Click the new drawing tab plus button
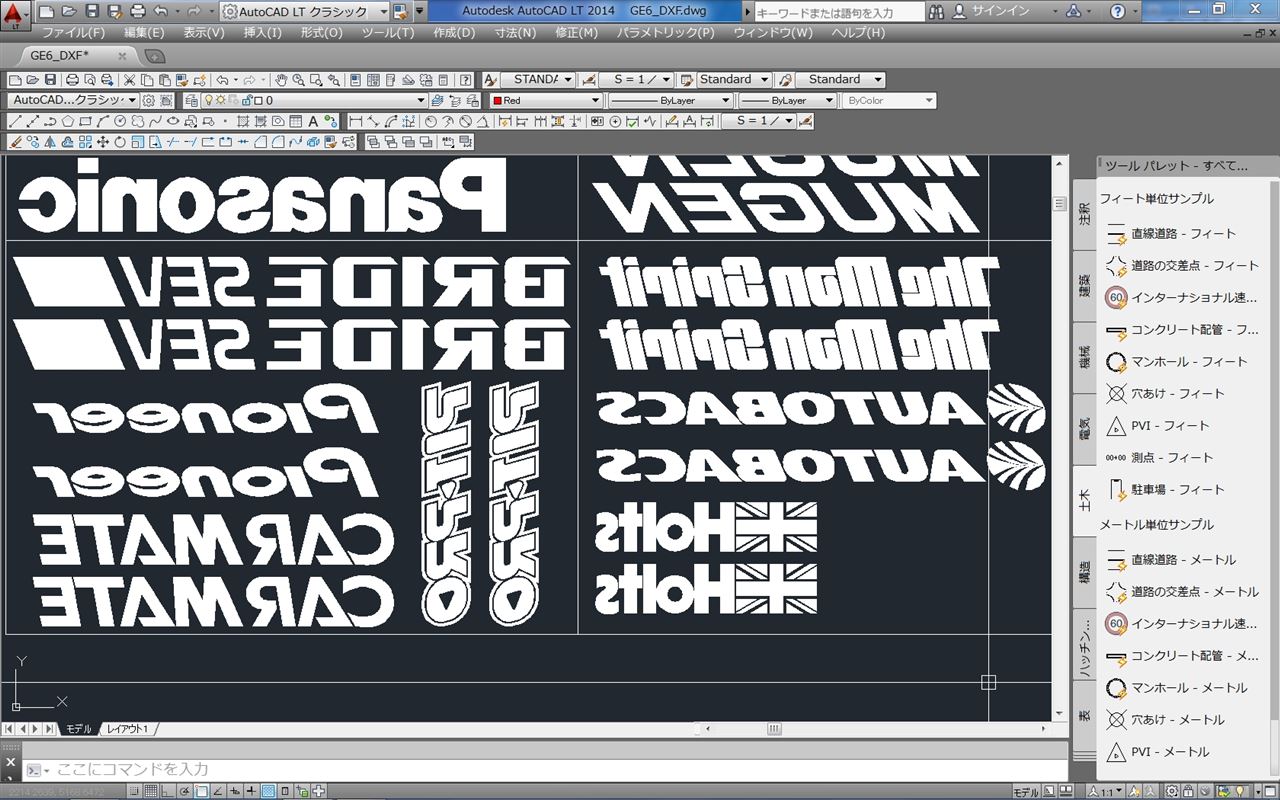 point(154,56)
